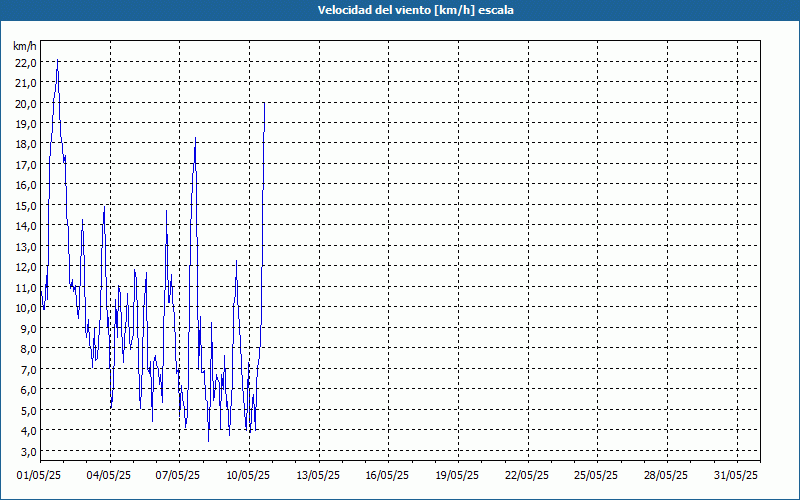Viewport: 800px width, 500px height.
Task: Click the 22 km/h wind peak on the line
Action: (x=57, y=60)
